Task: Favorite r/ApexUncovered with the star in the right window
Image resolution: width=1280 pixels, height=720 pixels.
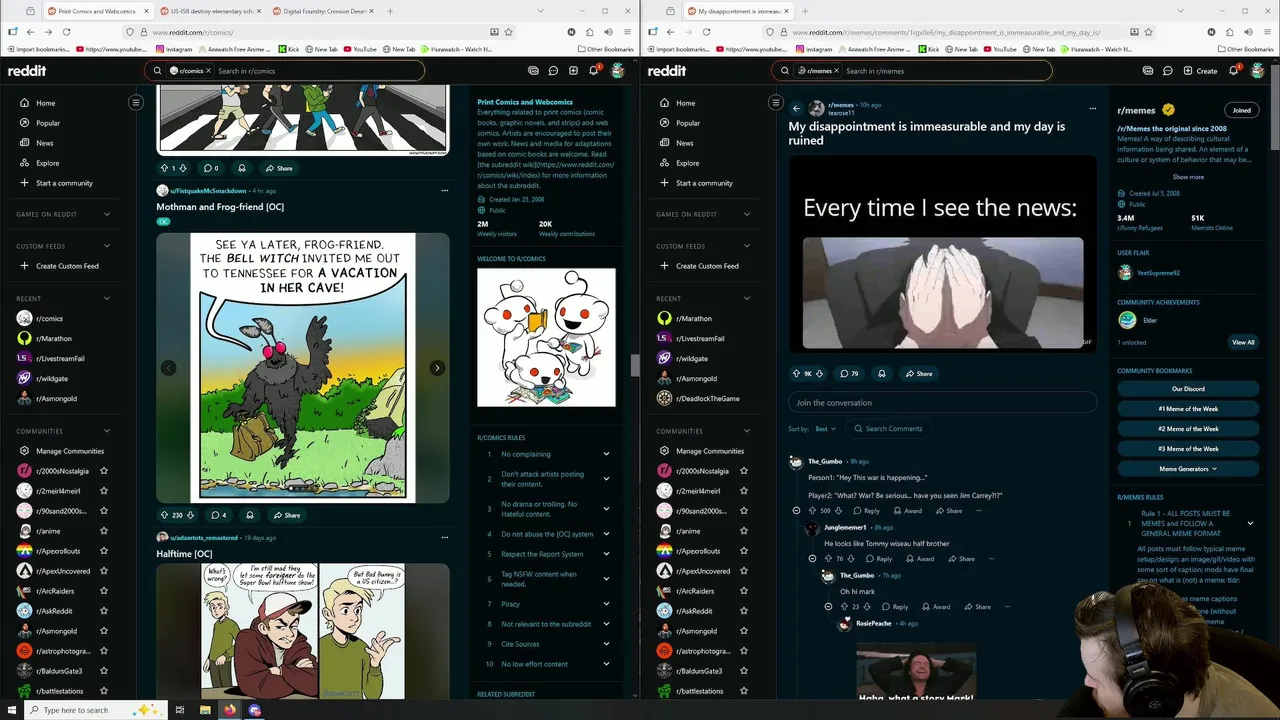Action: coord(744,571)
